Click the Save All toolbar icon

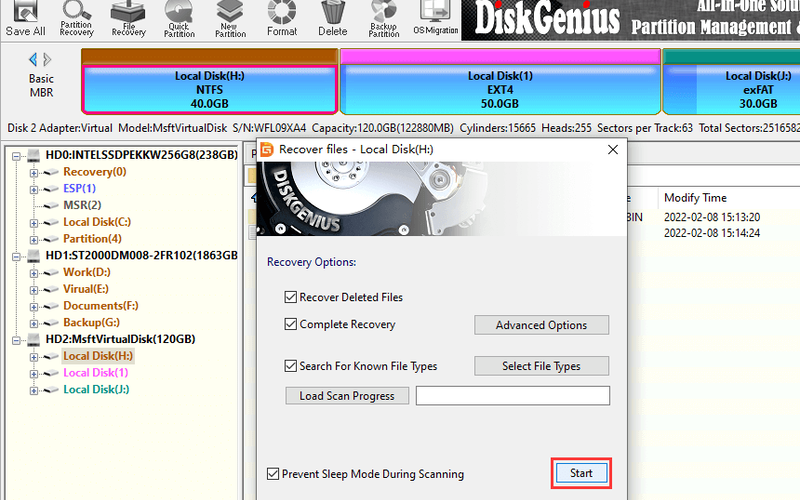coord(25,18)
